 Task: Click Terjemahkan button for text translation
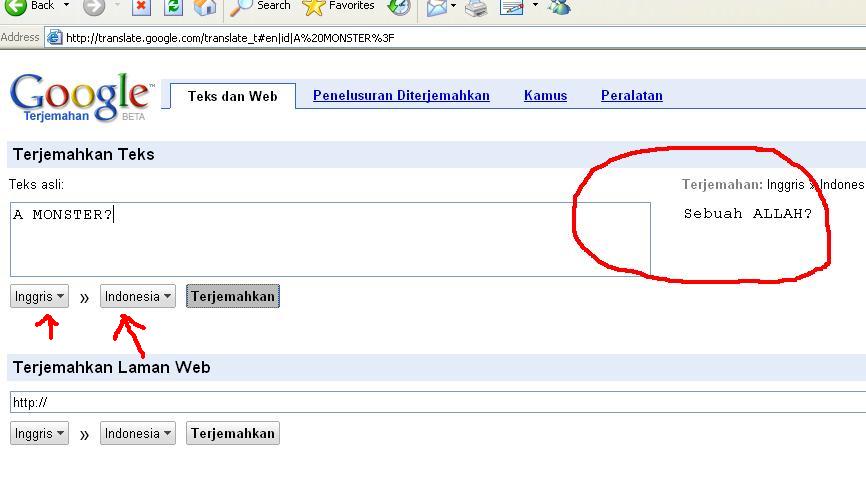coord(233,297)
